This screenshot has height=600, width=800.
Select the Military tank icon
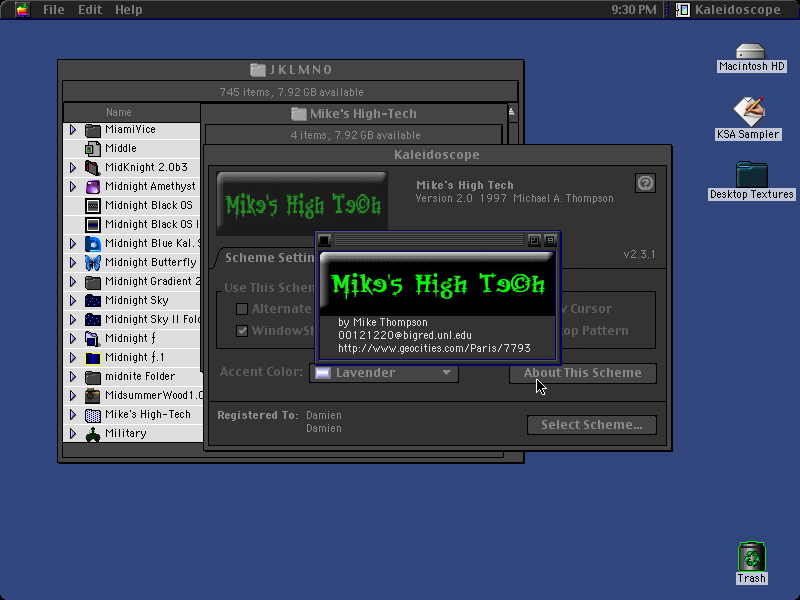point(92,433)
